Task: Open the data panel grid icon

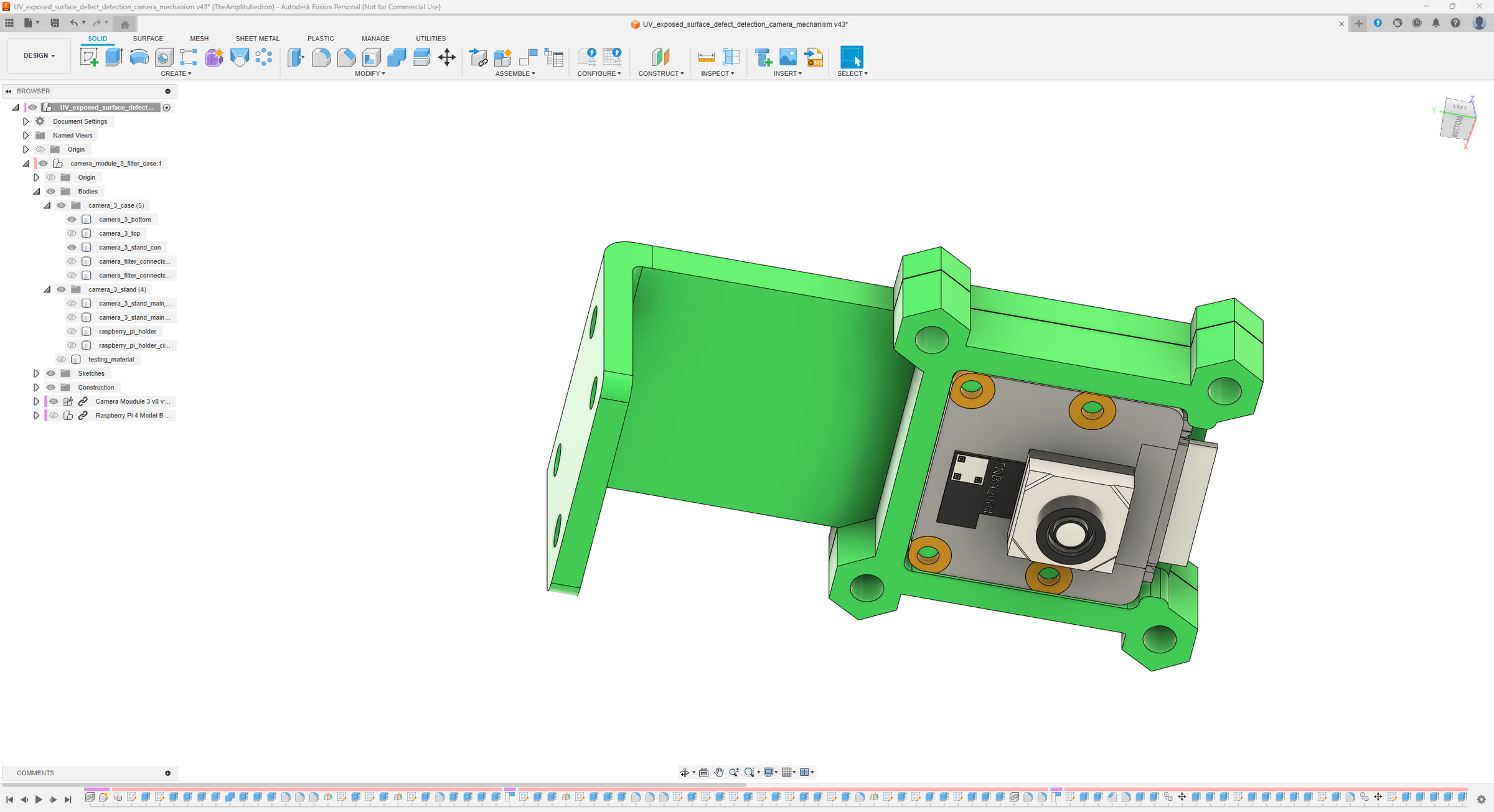Action: tap(9, 23)
